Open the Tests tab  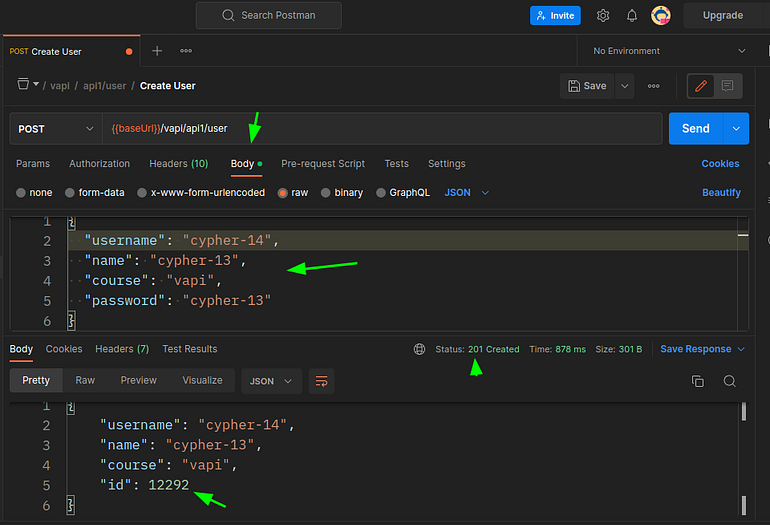(396, 164)
